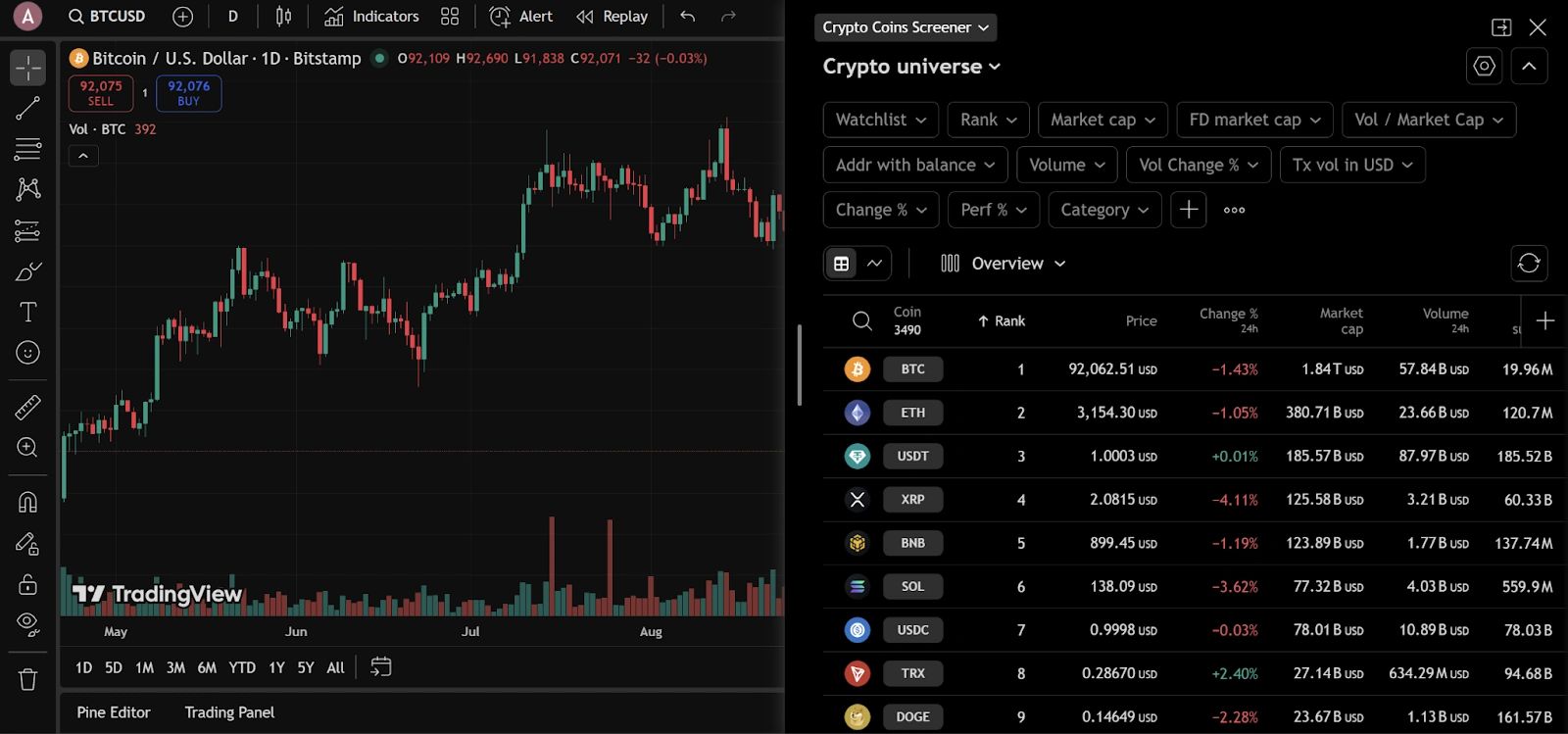The height and width of the screenshot is (734, 1568).
Task: Click the 92,076 BUY button
Action: pos(188,93)
